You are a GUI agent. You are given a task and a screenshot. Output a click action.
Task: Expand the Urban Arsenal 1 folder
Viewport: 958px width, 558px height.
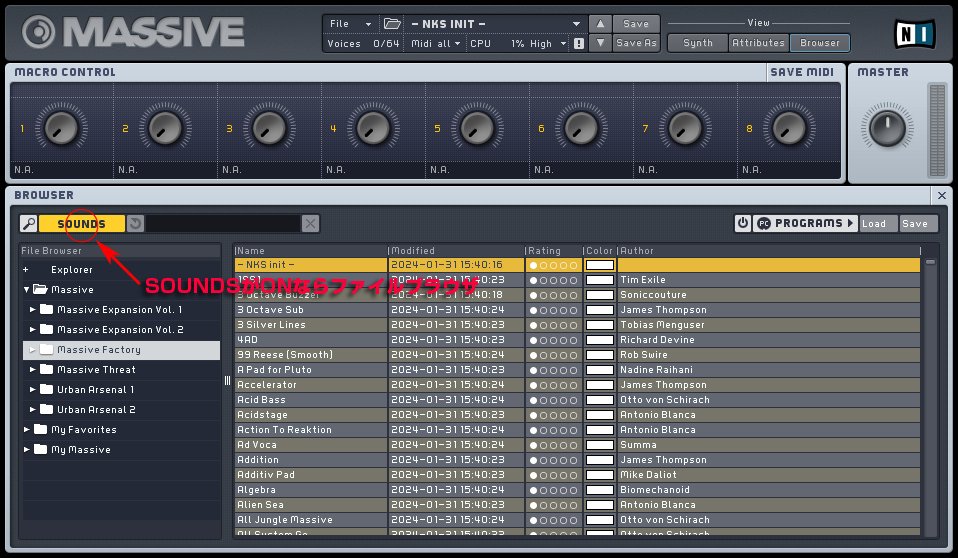point(33,389)
